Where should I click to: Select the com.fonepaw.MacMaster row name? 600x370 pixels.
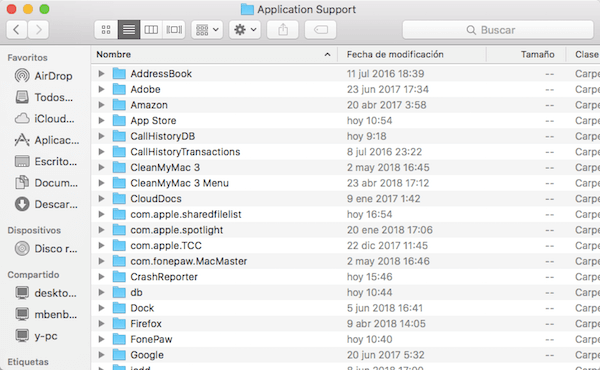(x=189, y=261)
